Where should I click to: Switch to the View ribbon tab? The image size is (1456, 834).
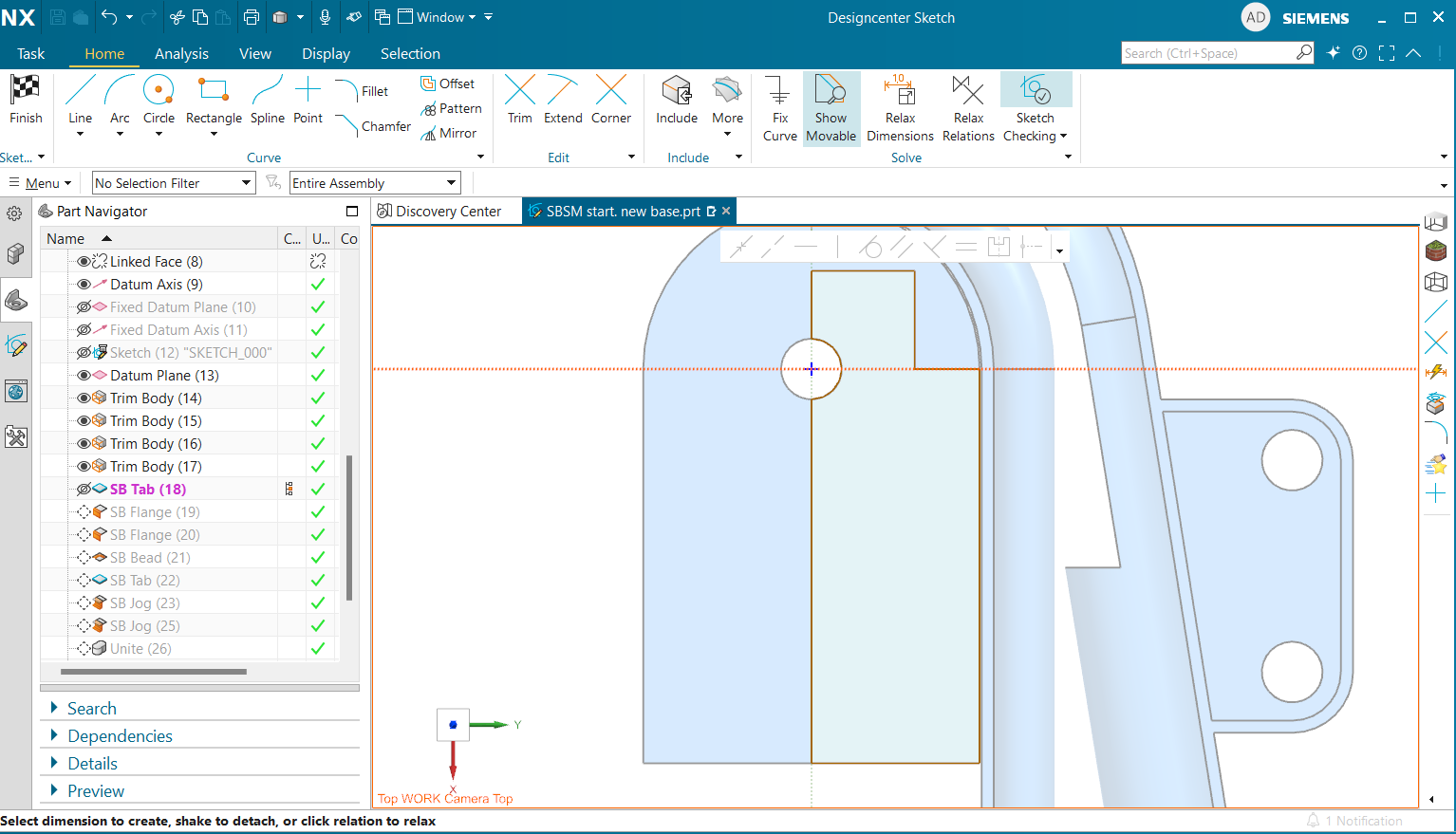[254, 54]
